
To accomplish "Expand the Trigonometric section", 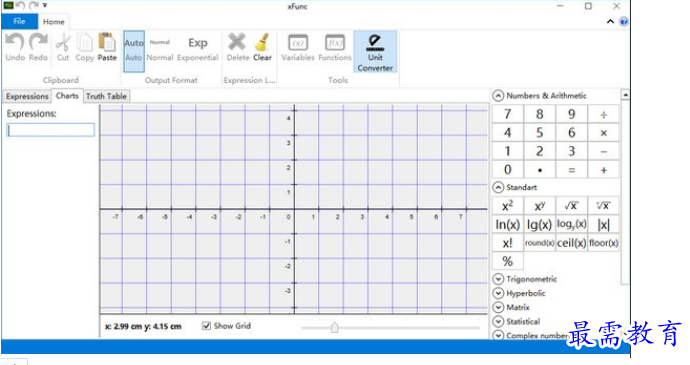I will point(498,279).
